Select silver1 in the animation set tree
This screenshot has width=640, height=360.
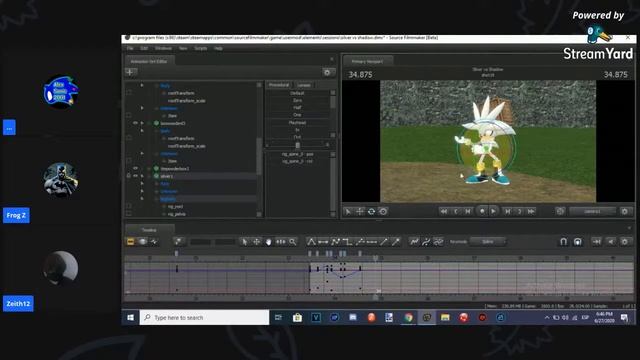click(167, 176)
